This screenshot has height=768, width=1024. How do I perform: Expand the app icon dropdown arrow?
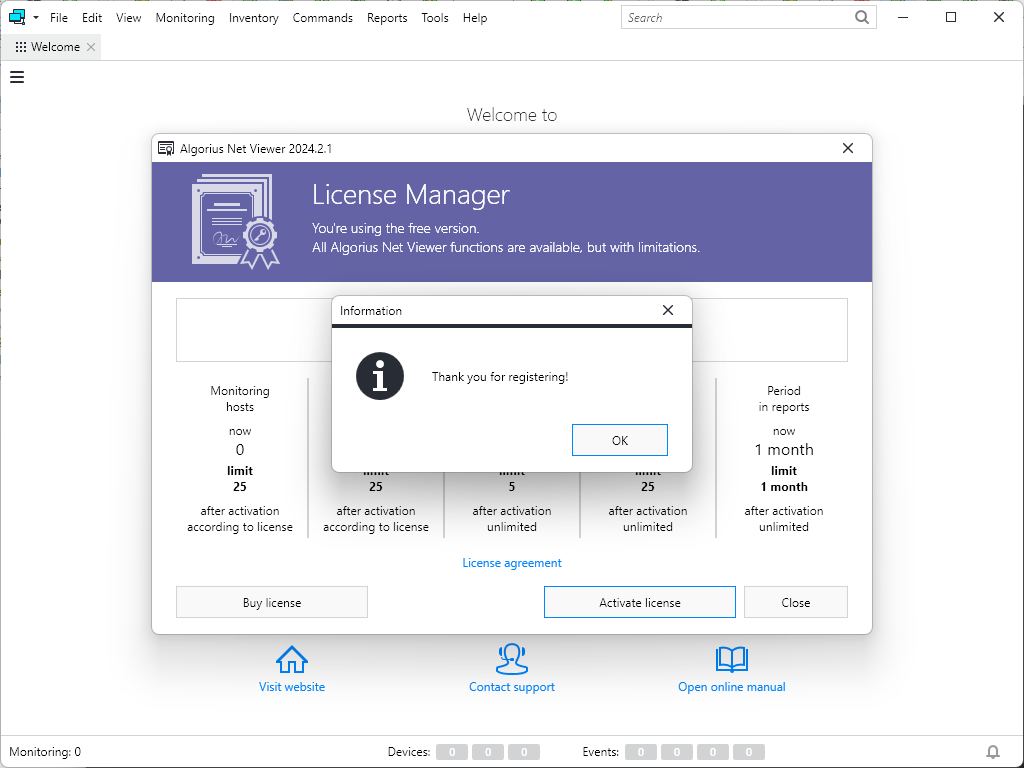tap(36, 18)
